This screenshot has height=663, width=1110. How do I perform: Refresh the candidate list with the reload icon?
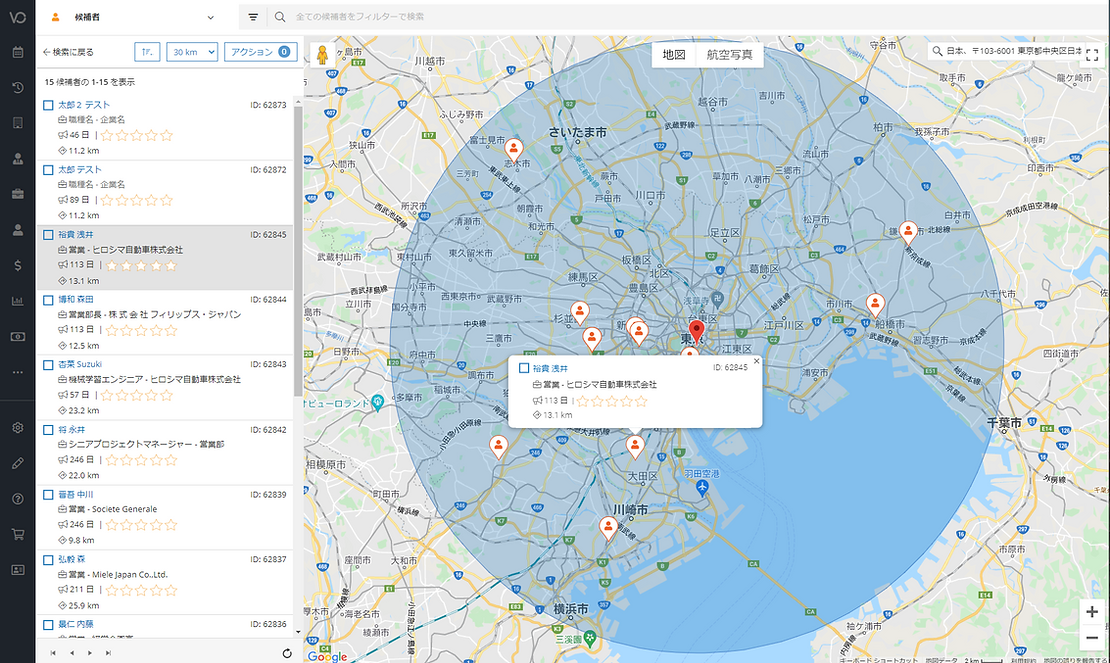point(287,653)
